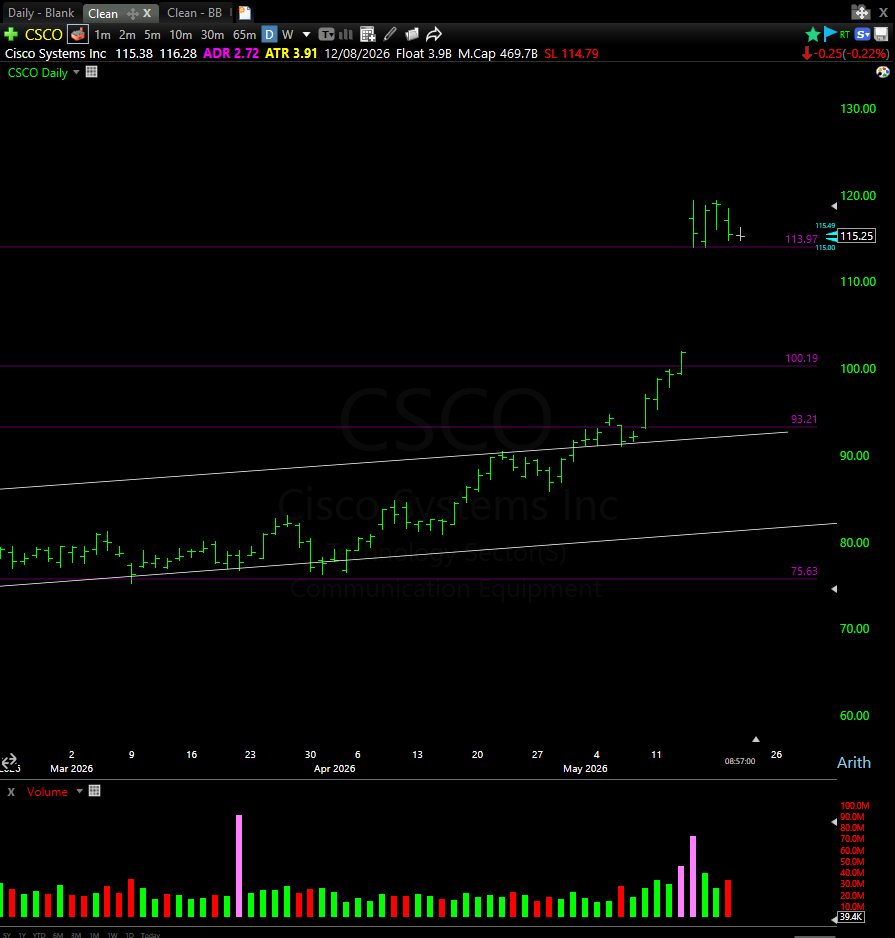
Task: Expand the CSCO Daily plot dropdown
Action: (x=76, y=72)
